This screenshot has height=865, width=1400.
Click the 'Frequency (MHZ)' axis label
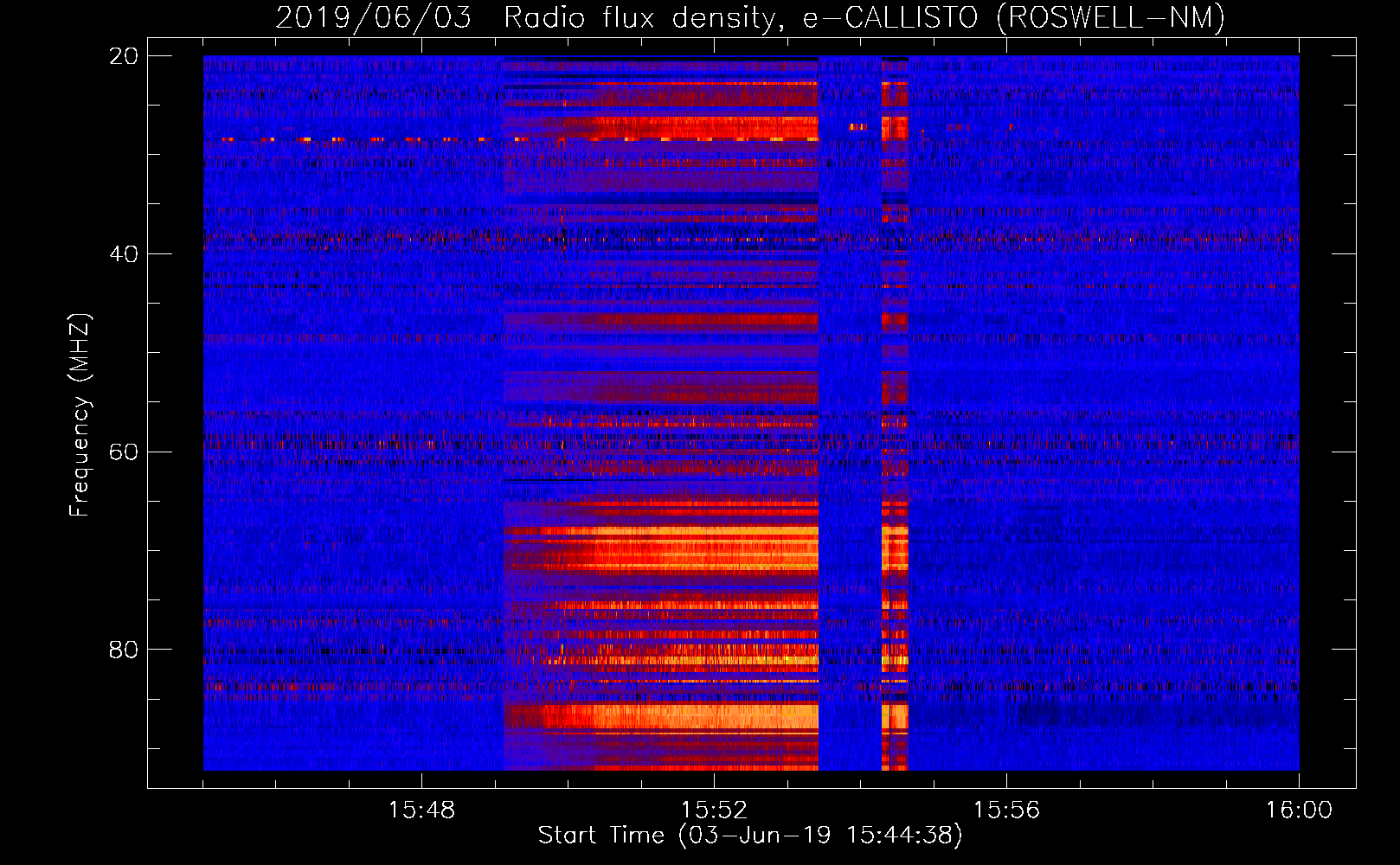point(80,415)
